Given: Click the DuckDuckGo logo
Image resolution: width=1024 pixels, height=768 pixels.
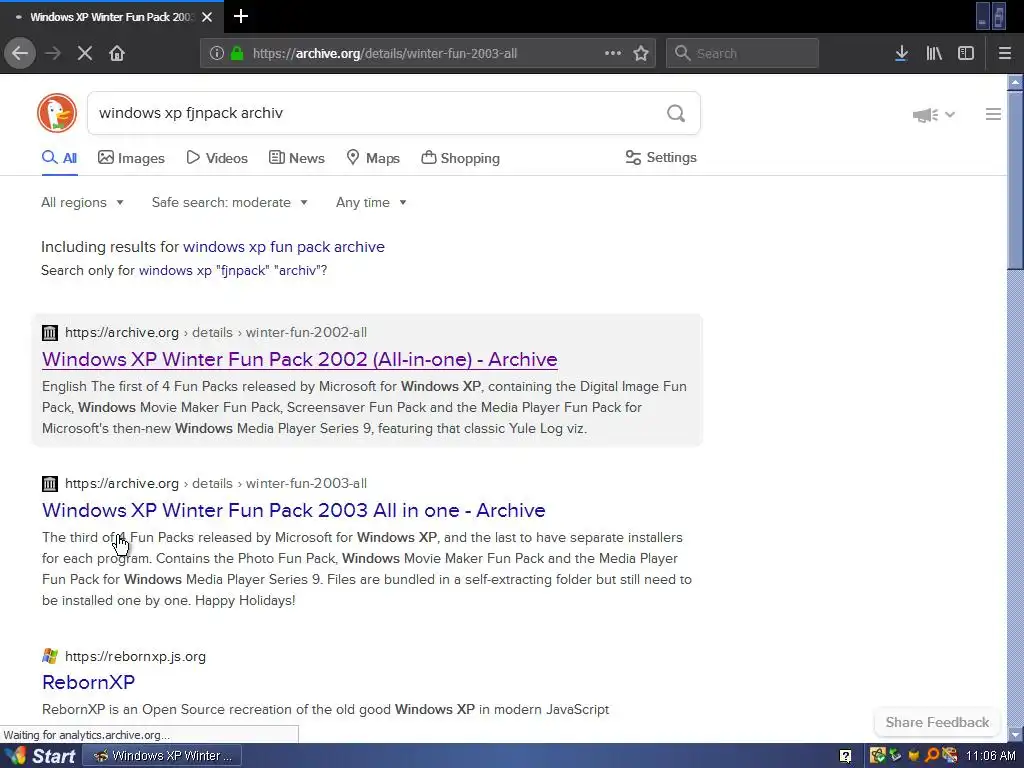Looking at the screenshot, I should click(57, 113).
